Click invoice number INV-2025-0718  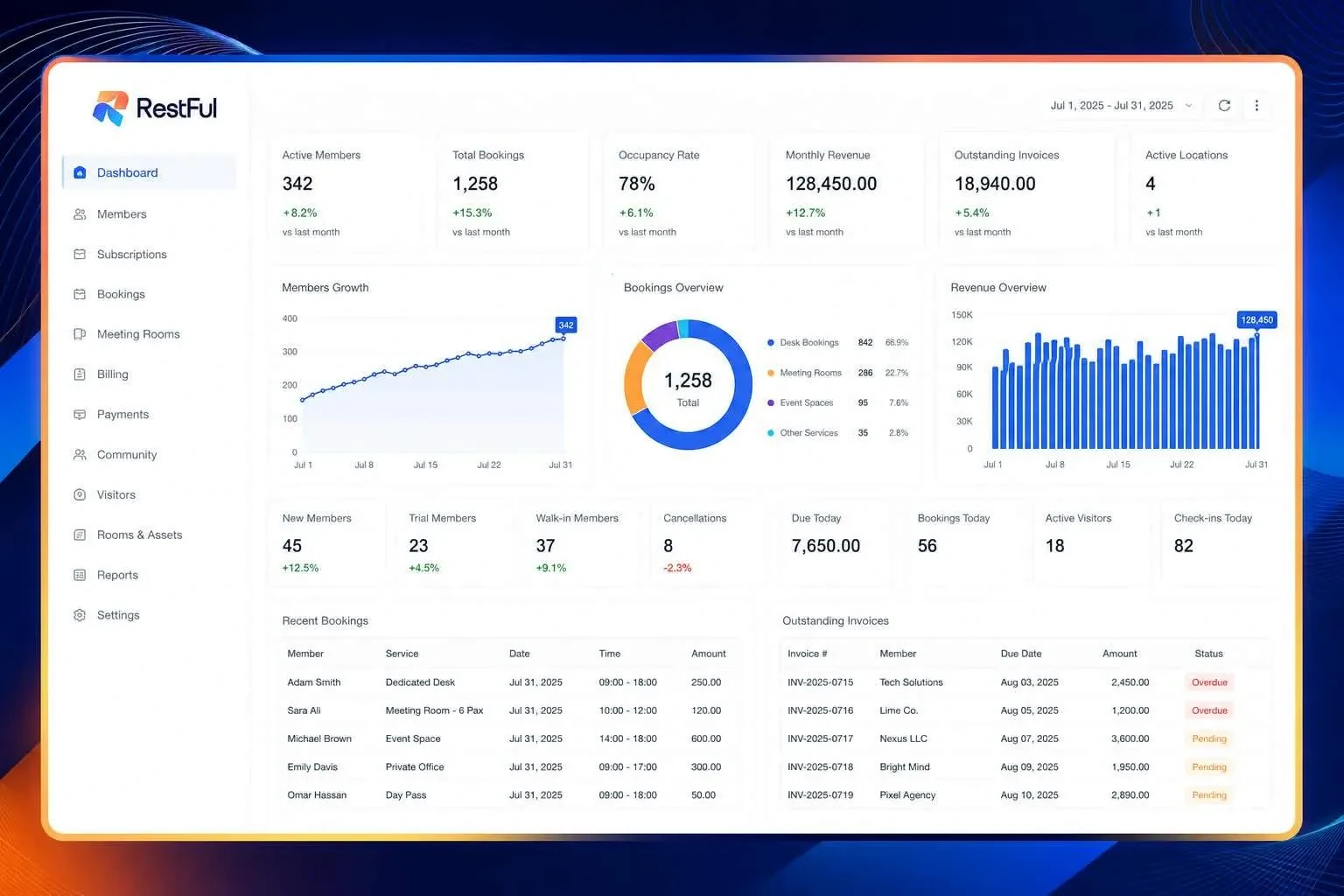click(820, 767)
